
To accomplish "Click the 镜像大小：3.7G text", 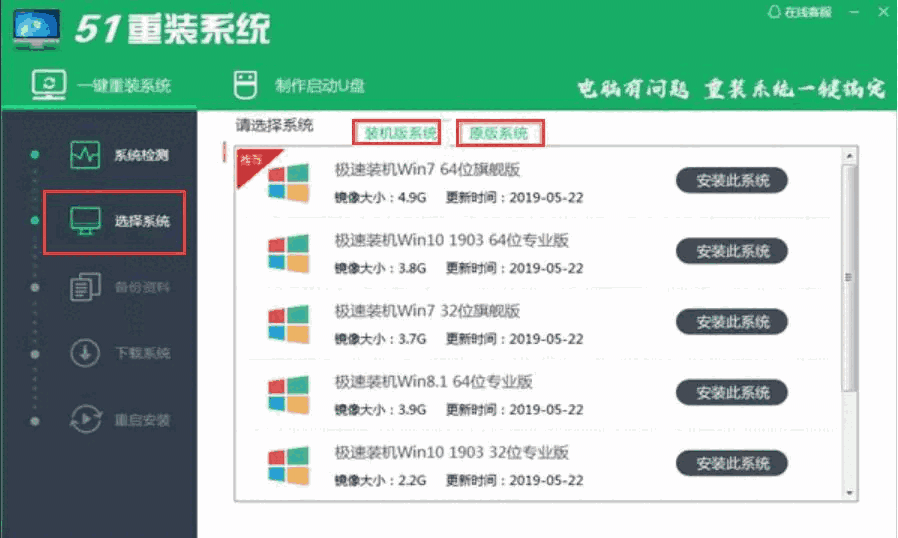I will [x=380, y=339].
